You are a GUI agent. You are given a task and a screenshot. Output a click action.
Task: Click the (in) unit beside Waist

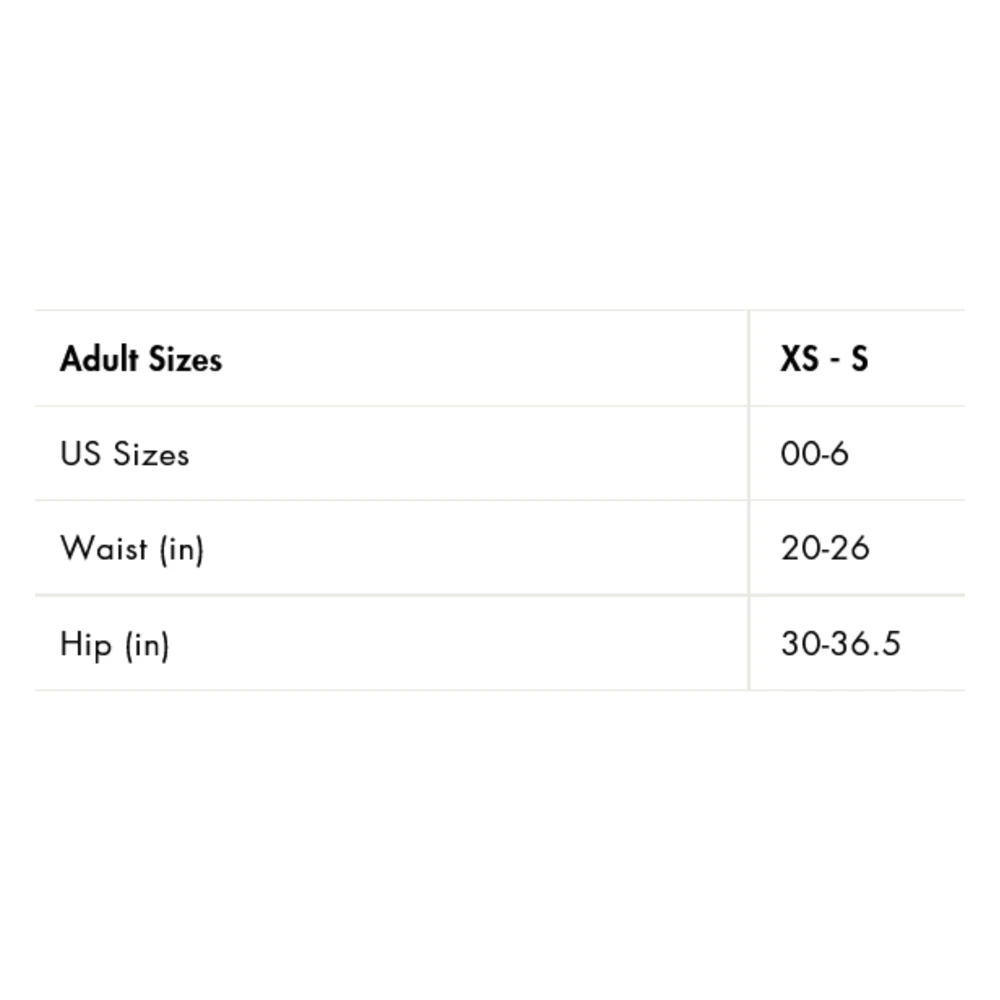pos(181,549)
